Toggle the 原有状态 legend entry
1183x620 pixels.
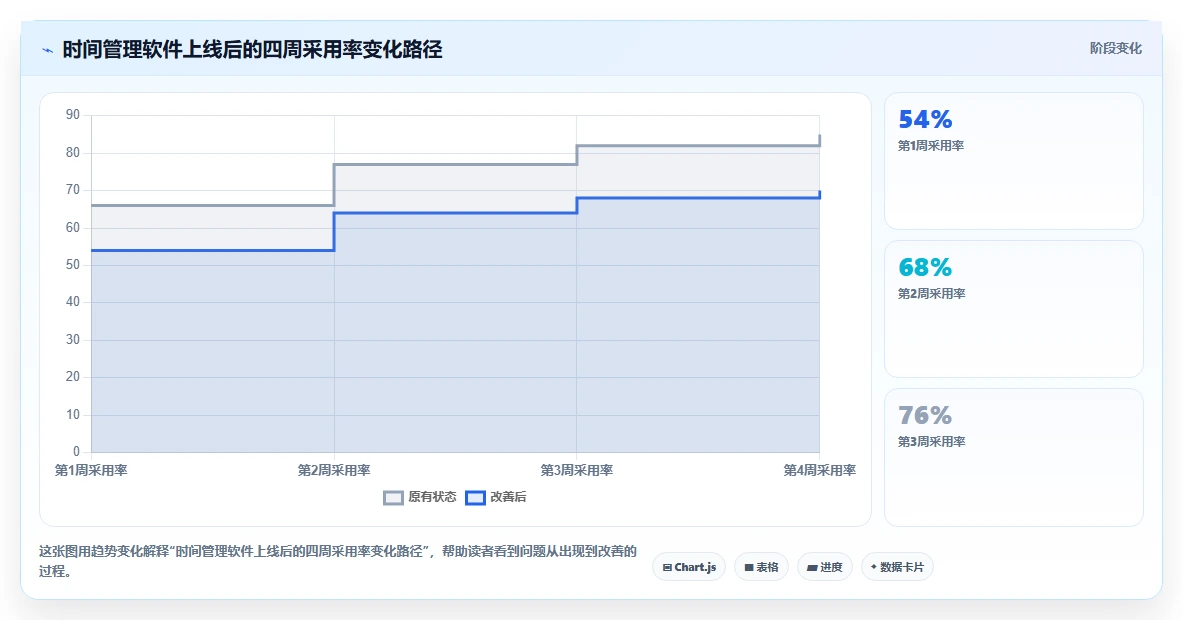point(420,497)
